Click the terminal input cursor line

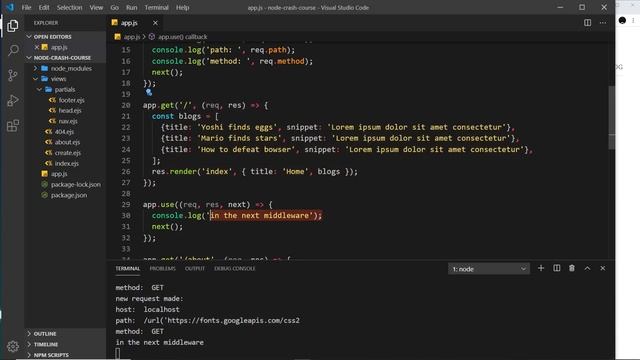pyautogui.click(x=118, y=353)
